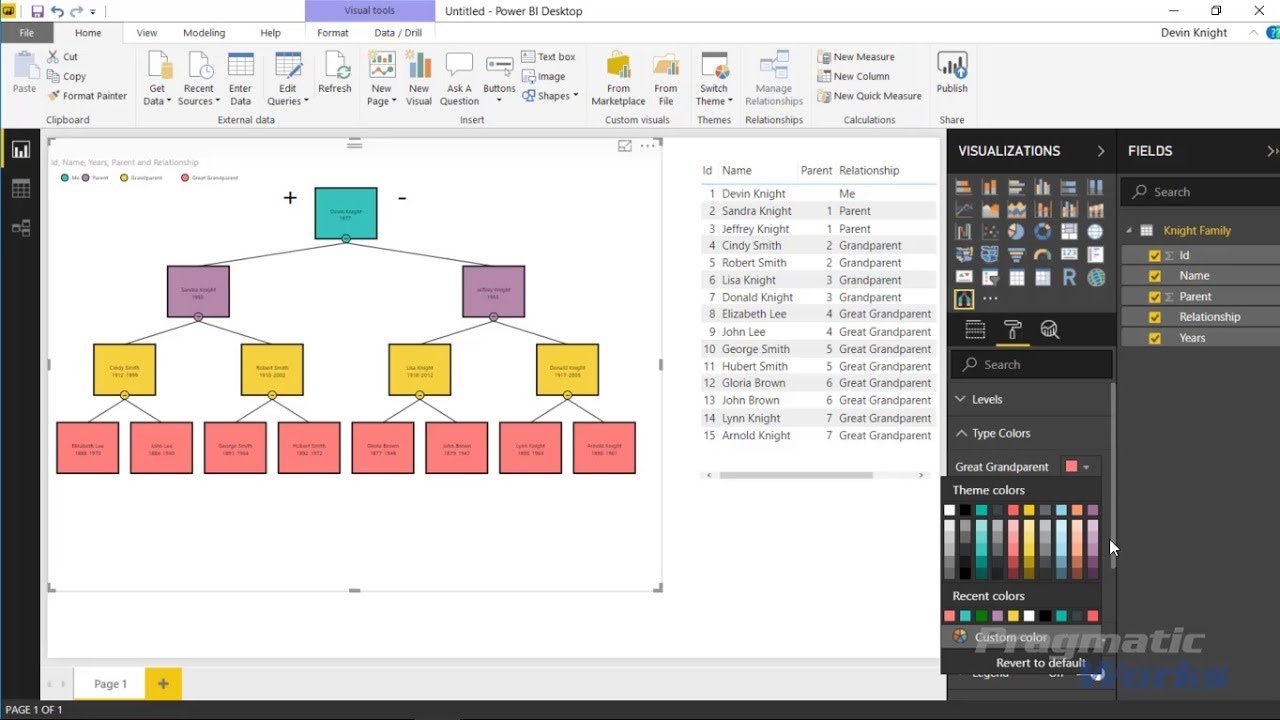Click Manage Relationships
1280x720 pixels.
(774, 78)
